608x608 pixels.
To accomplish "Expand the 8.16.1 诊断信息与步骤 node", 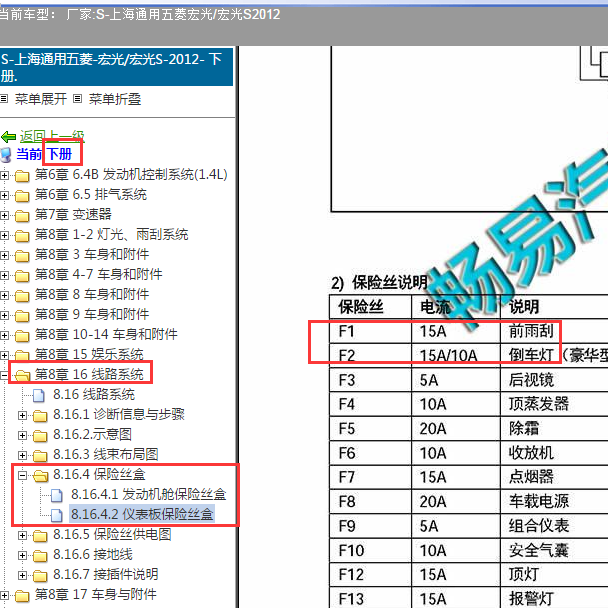I will pos(22,415).
